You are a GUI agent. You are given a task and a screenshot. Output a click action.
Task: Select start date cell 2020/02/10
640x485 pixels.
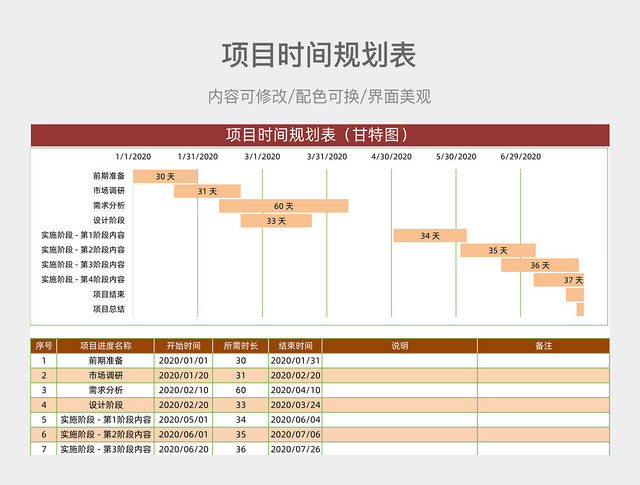coord(183,390)
